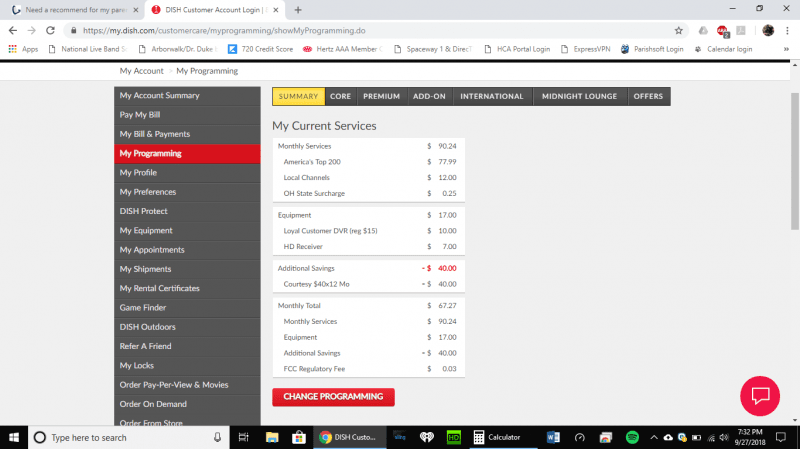Bookmark this page with the star icon
800x449 pixels.
tap(679, 31)
